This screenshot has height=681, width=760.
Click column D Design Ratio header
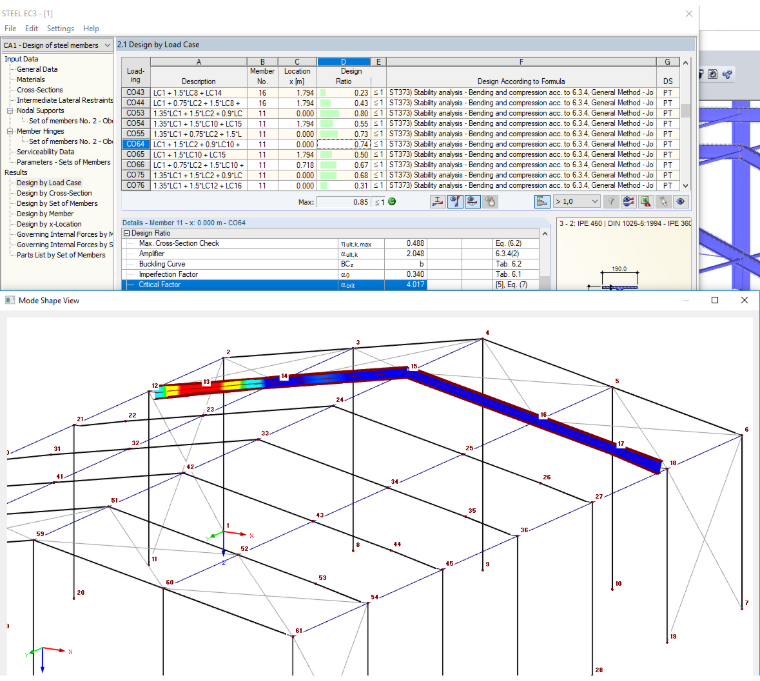point(344,62)
